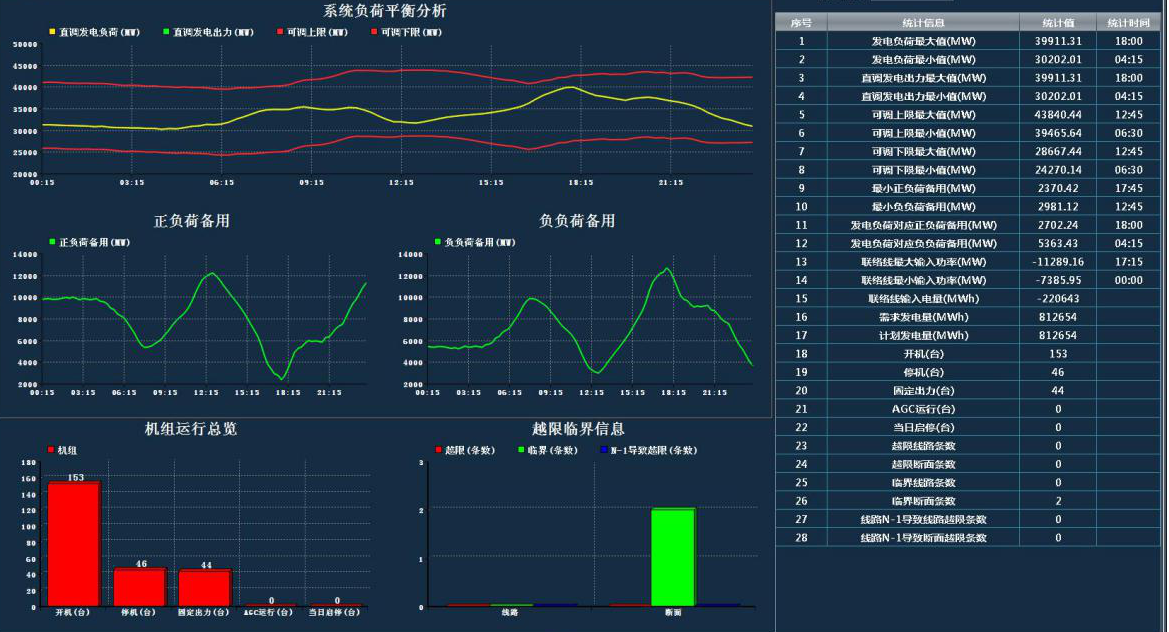Click the green 临界(条数) legend marker
The image size is (1169, 632).
(x=521, y=450)
